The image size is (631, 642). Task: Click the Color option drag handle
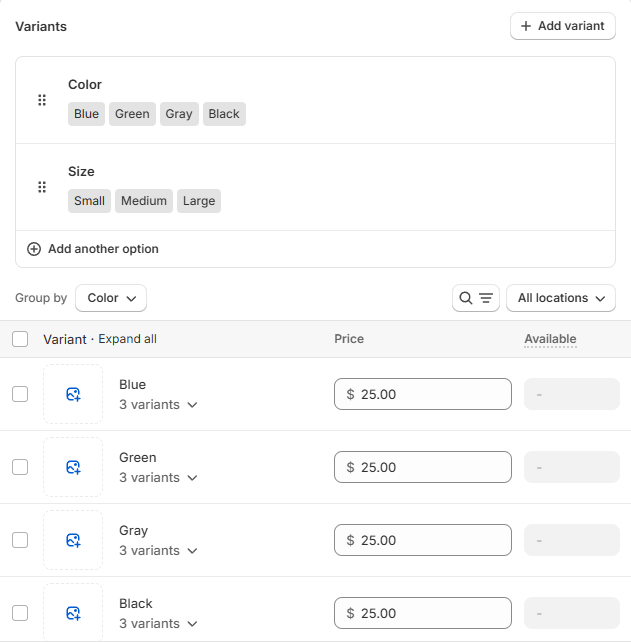pyautogui.click(x=42, y=100)
